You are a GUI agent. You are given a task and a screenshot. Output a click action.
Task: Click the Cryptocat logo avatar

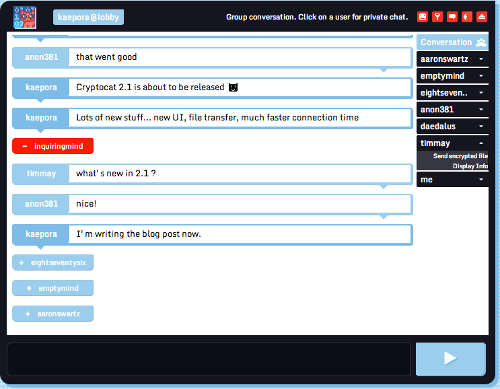[x=25, y=17]
